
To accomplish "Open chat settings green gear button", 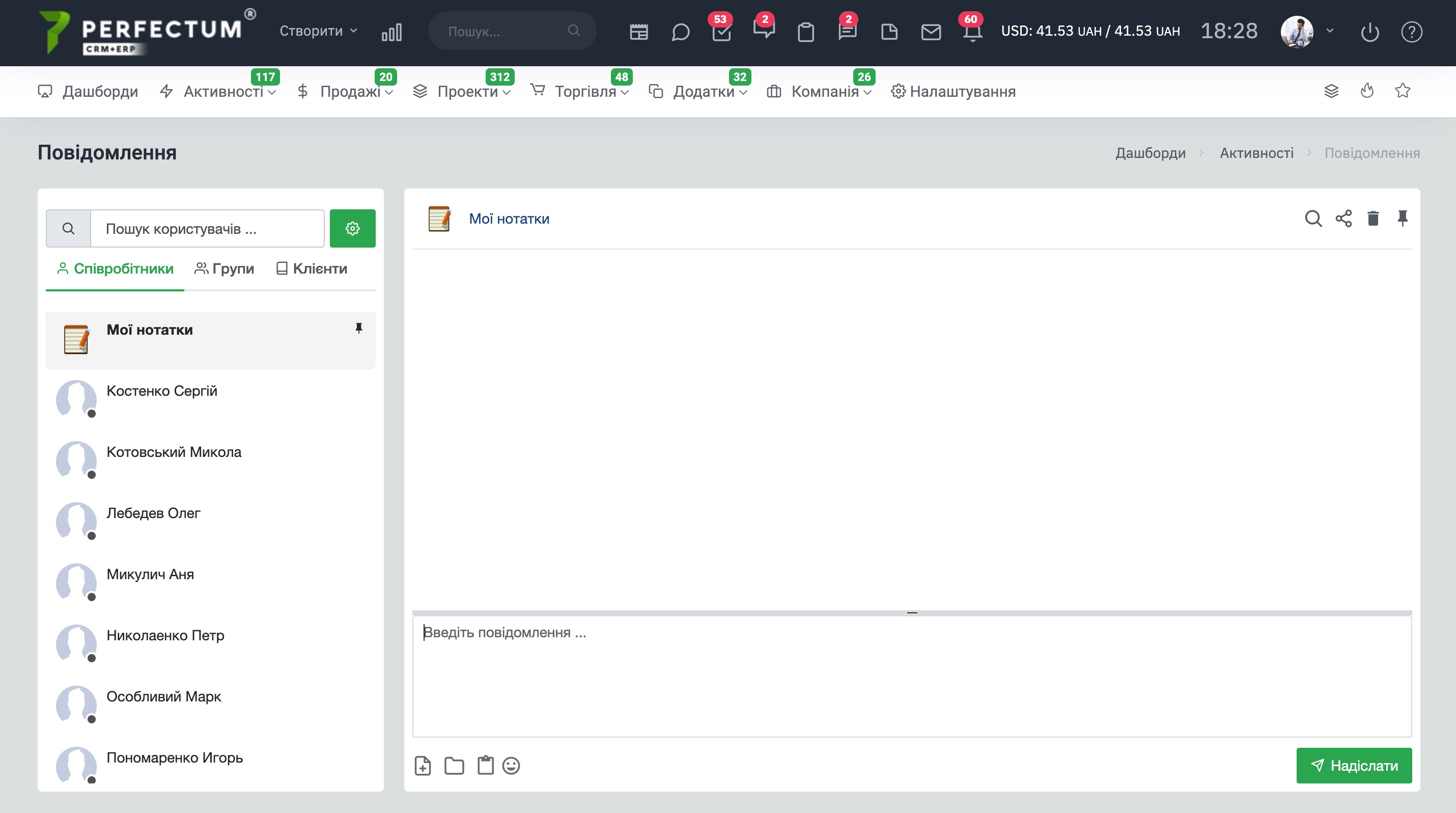I will (353, 228).
